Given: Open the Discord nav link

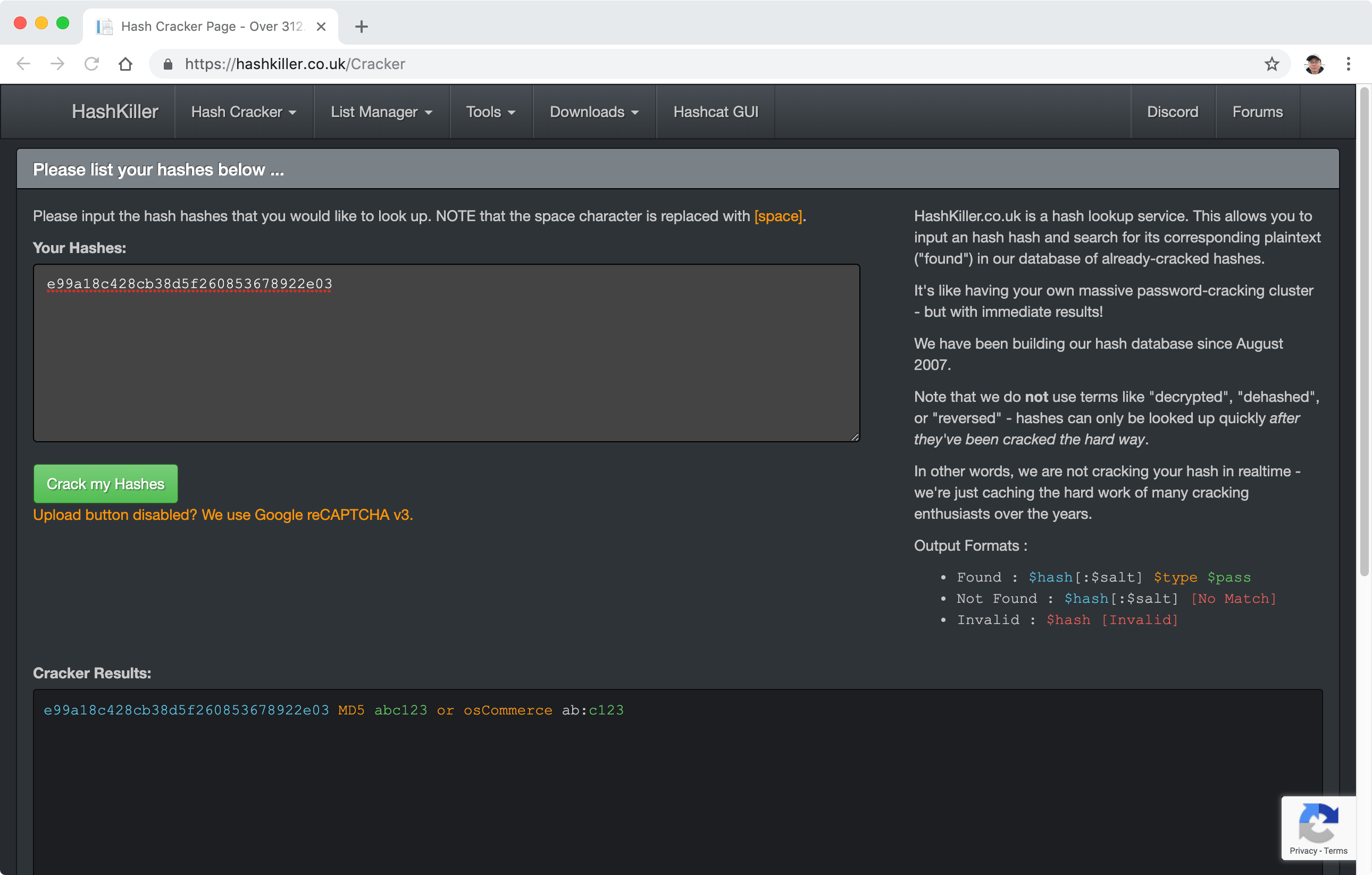Looking at the screenshot, I should pyautogui.click(x=1173, y=112).
